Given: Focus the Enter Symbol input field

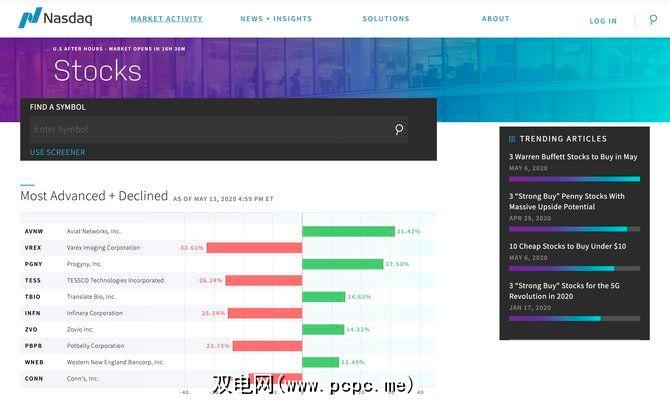Looking at the screenshot, I should [x=218, y=129].
